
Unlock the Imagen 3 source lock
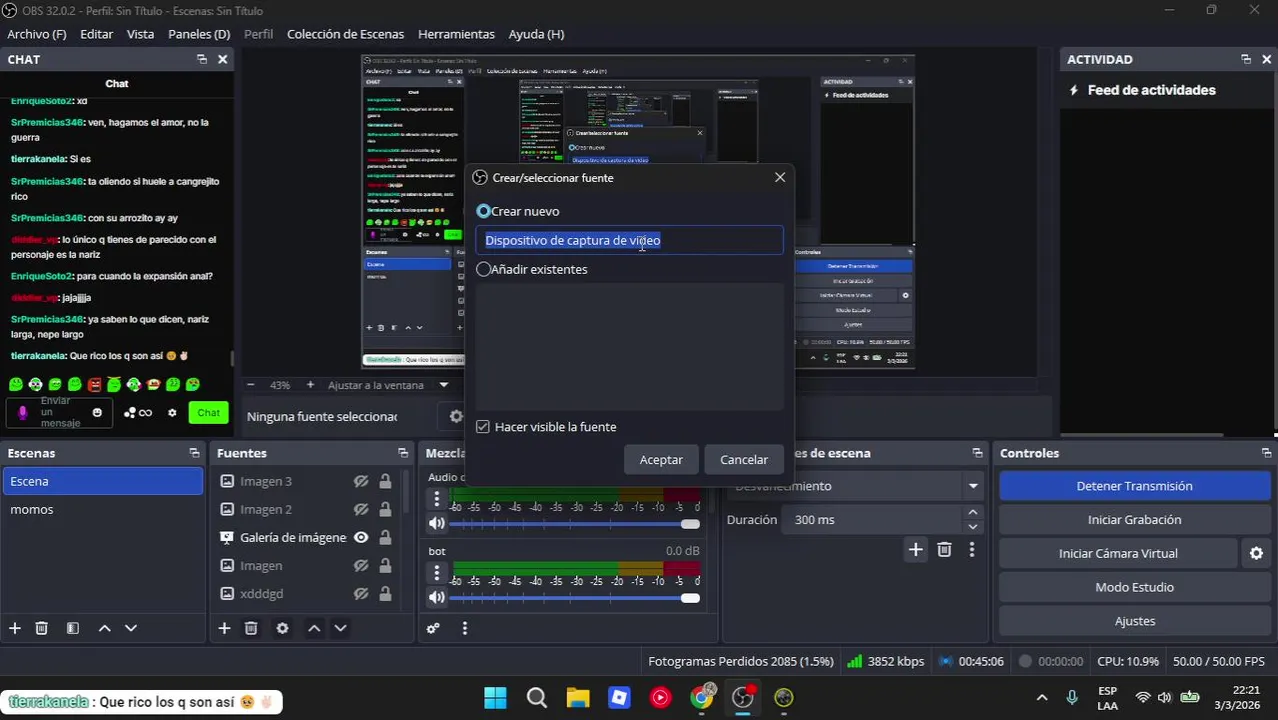385,481
